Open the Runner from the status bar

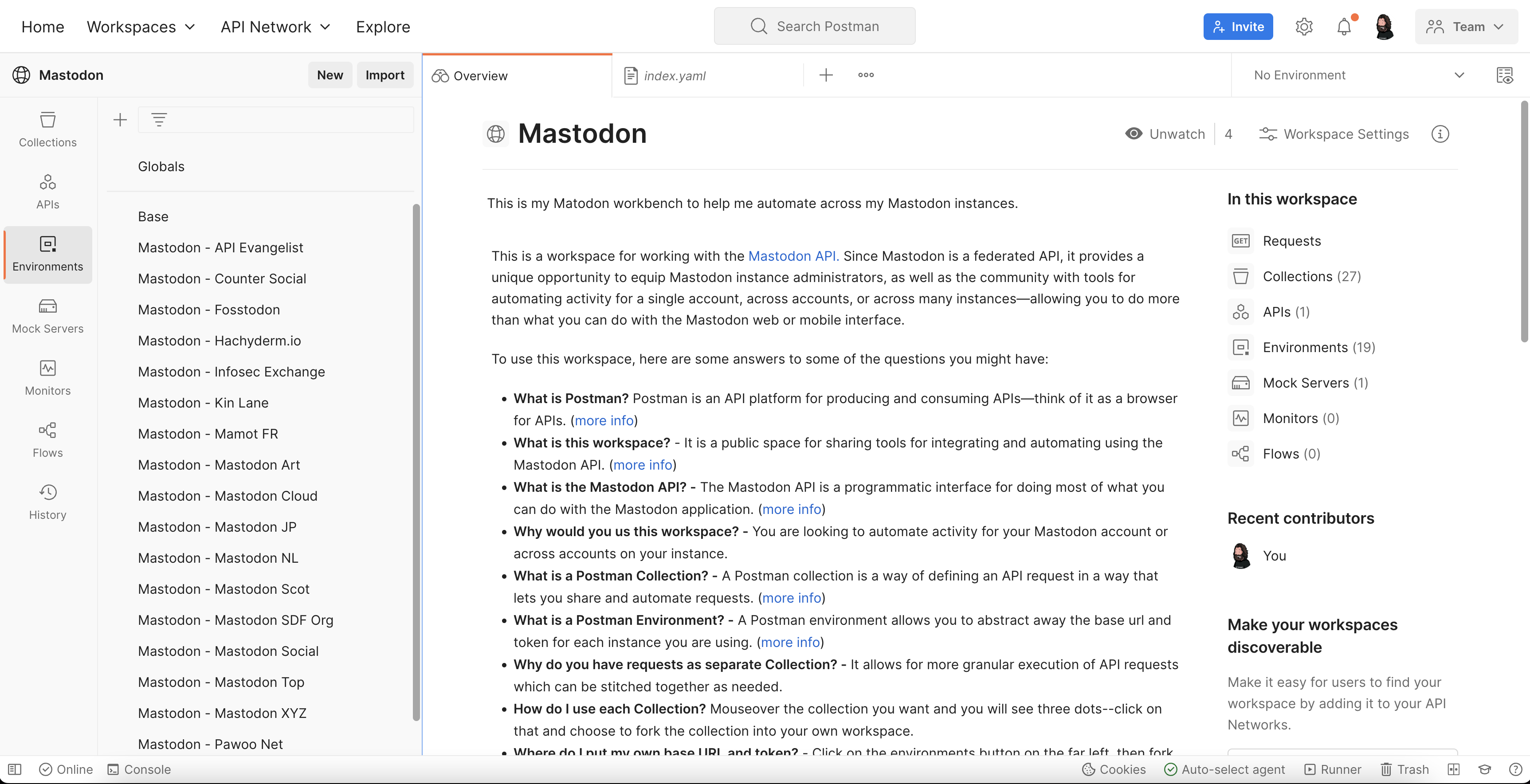click(x=1333, y=769)
